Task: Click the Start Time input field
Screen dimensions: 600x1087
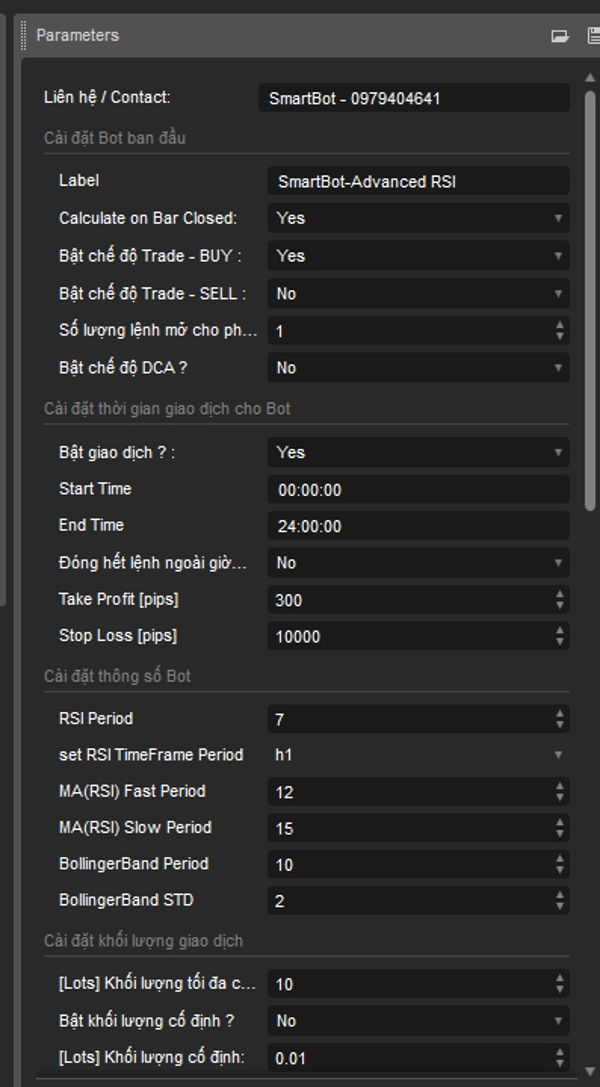Action: pos(417,490)
